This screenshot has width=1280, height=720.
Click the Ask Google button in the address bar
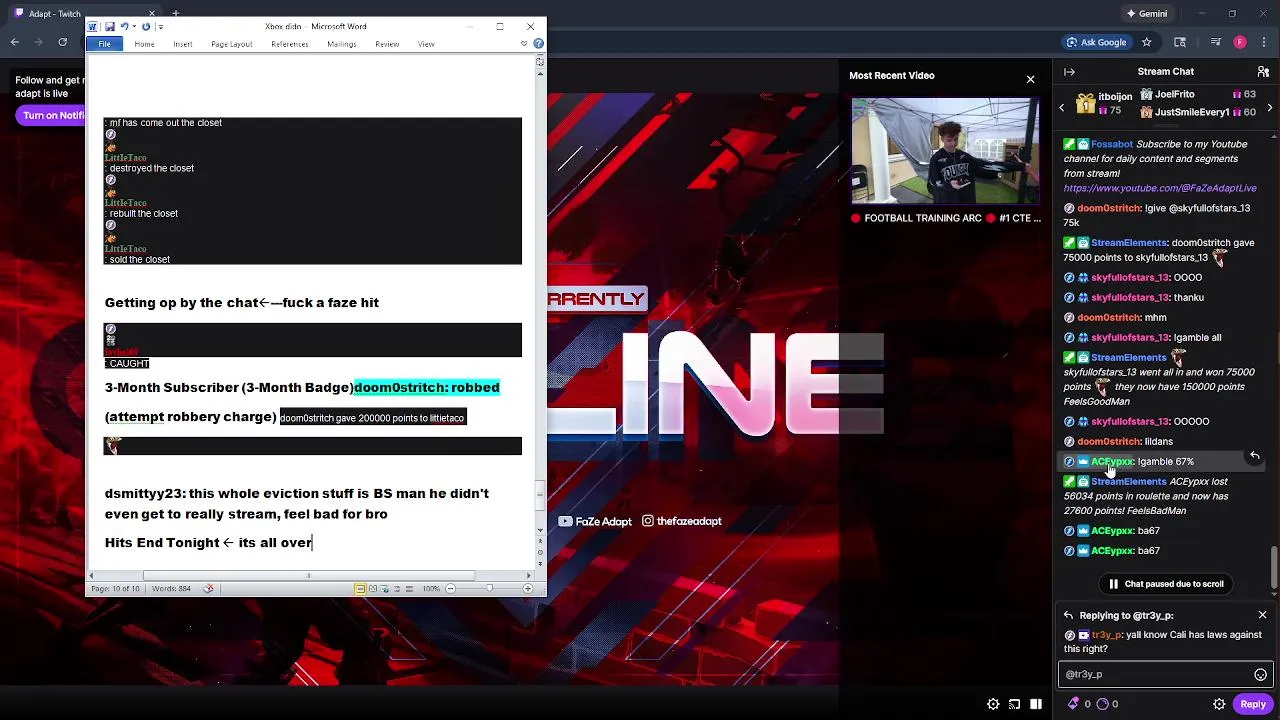[x=1096, y=42]
